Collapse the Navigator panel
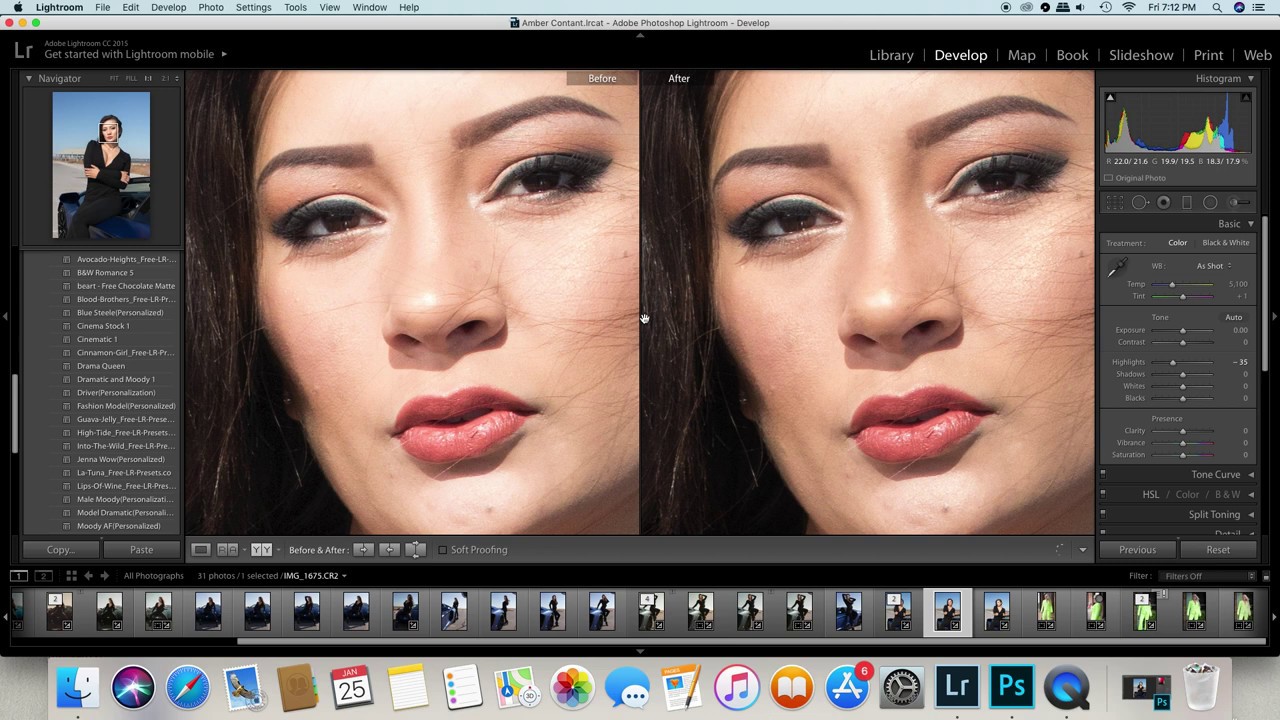The height and width of the screenshot is (720, 1280). [x=29, y=78]
